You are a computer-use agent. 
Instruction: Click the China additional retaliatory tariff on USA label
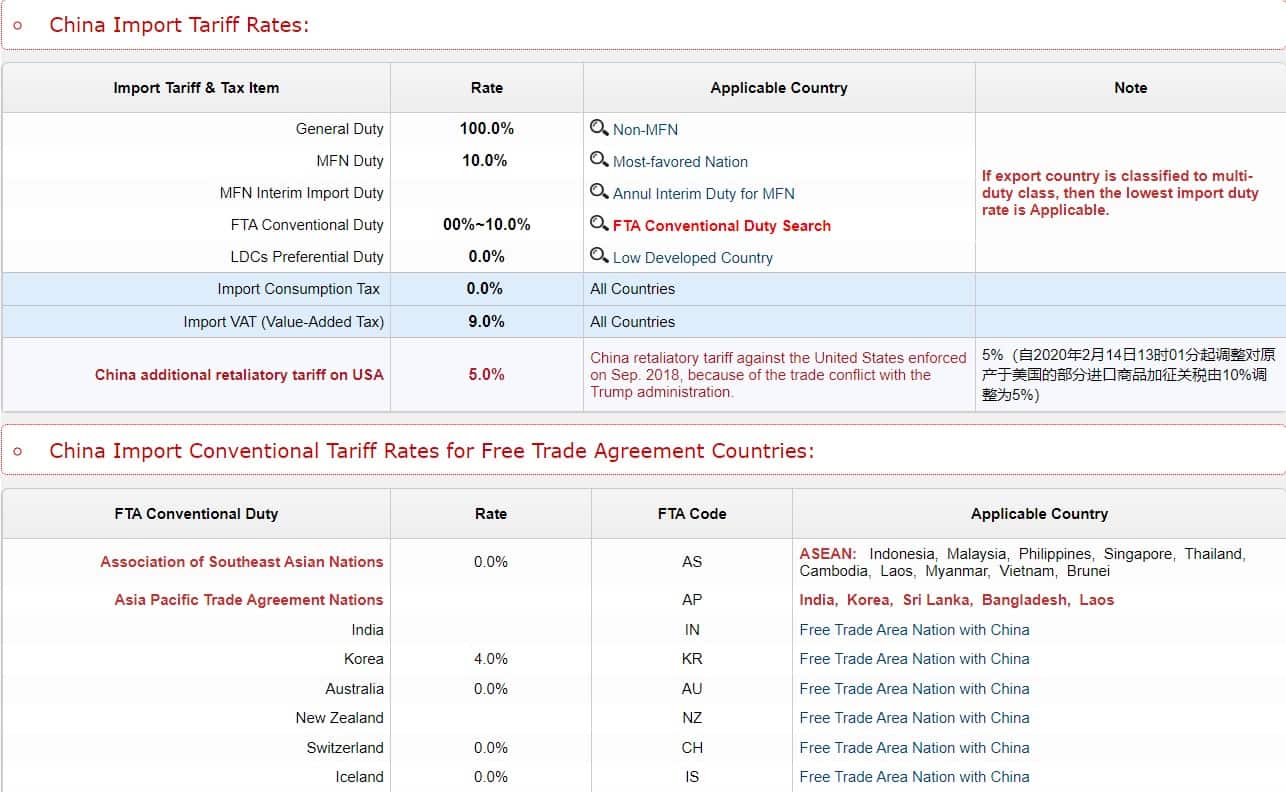238,374
